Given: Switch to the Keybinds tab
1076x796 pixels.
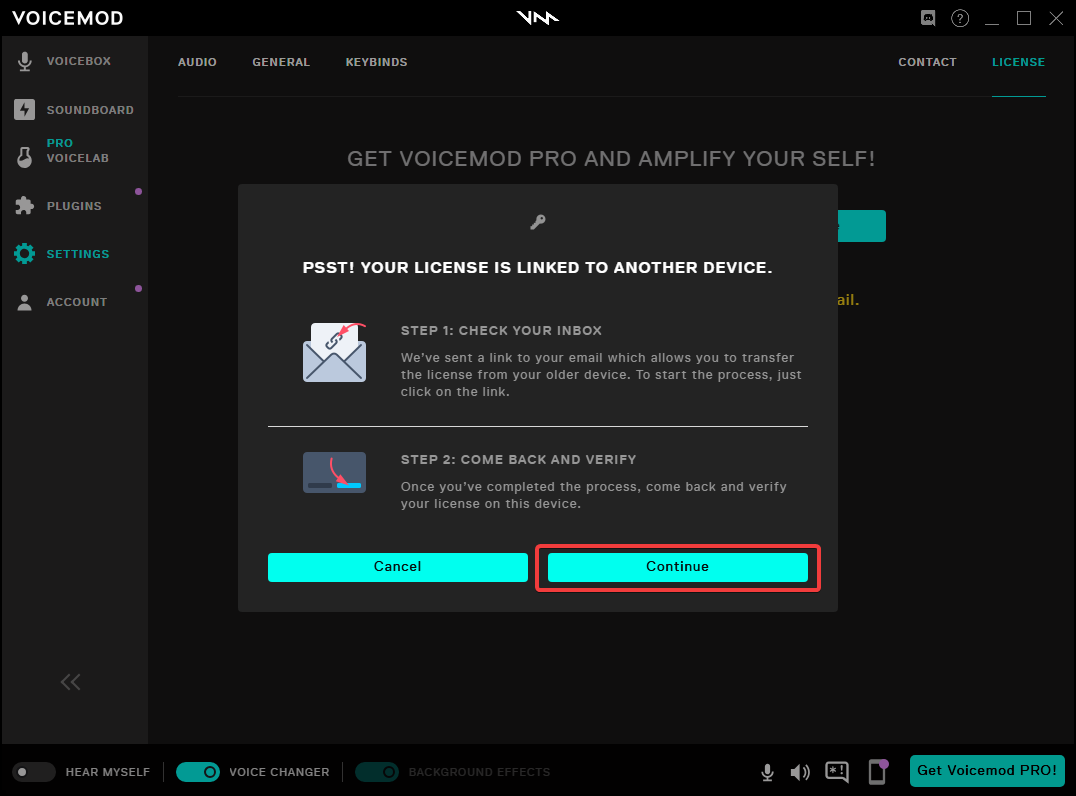Looking at the screenshot, I should 376,62.
